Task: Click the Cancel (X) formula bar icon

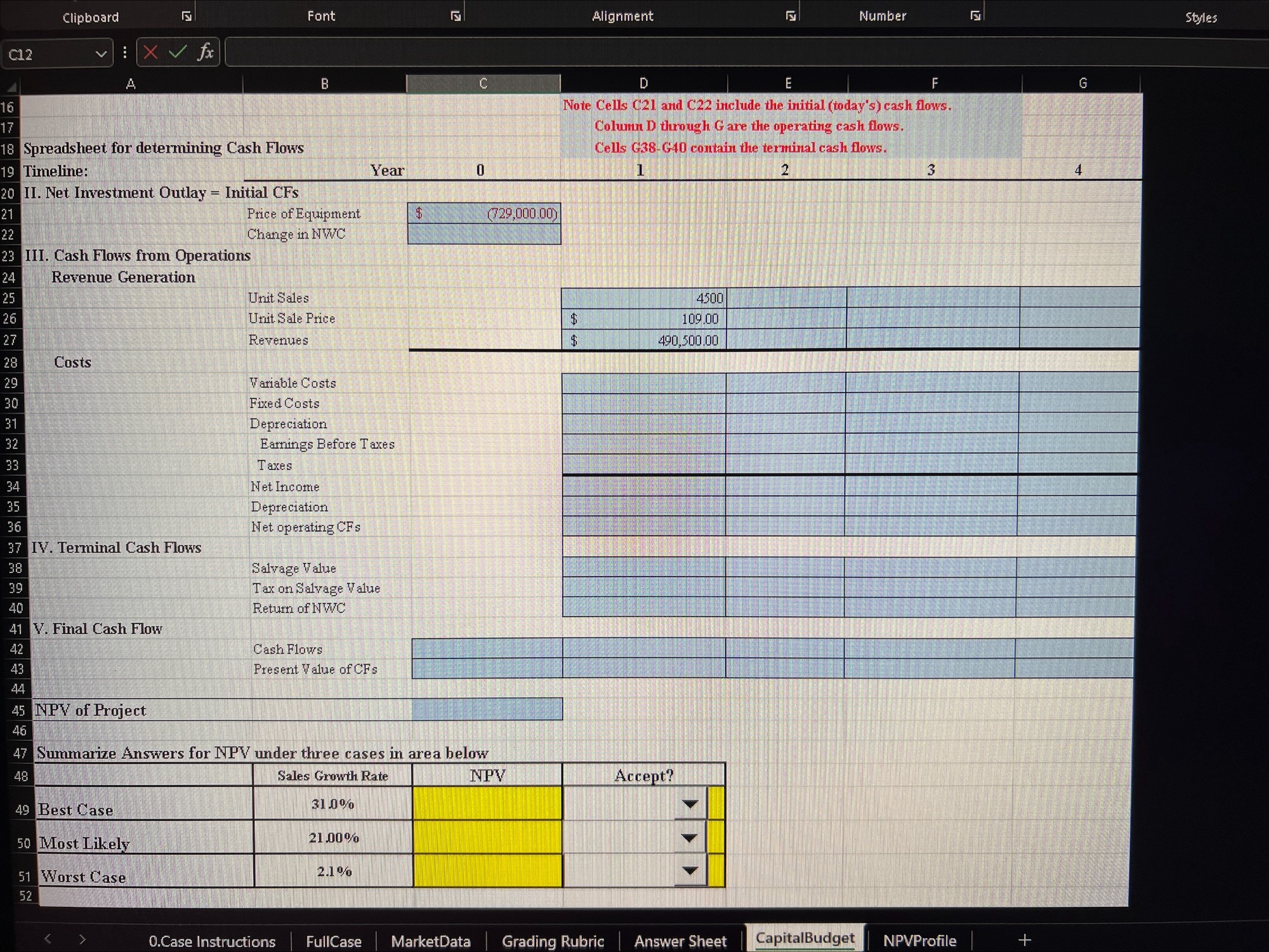Action: [150, 52]
